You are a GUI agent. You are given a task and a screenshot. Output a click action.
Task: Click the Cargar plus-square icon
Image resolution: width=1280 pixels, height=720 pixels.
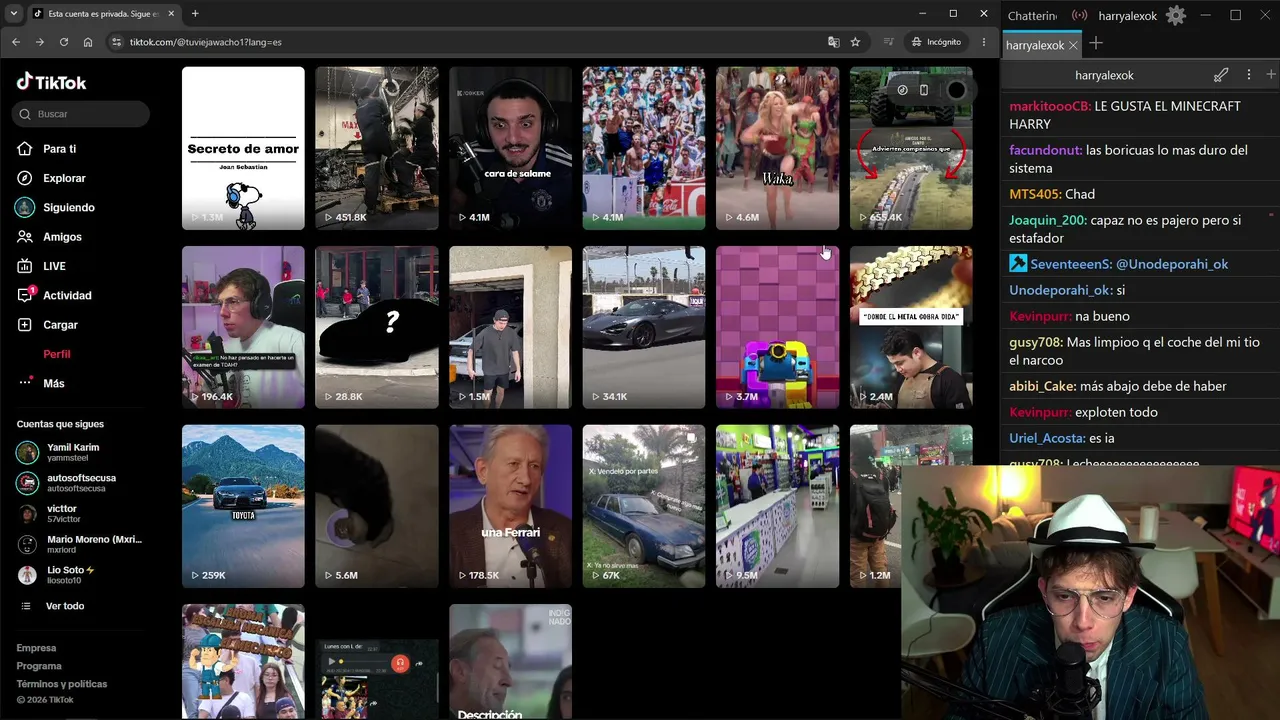coord(25,325)
